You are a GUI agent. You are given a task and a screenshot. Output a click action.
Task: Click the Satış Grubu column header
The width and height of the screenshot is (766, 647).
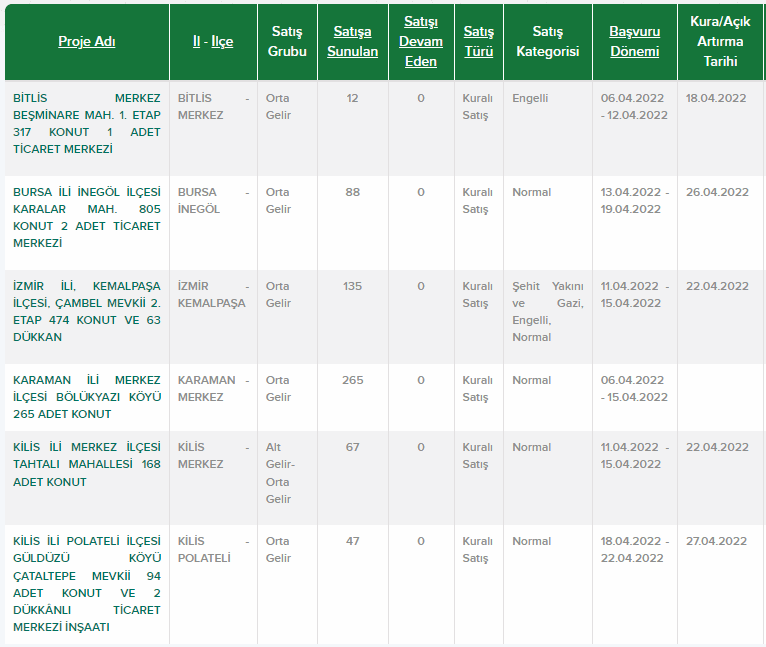click(x=287, y=42)
